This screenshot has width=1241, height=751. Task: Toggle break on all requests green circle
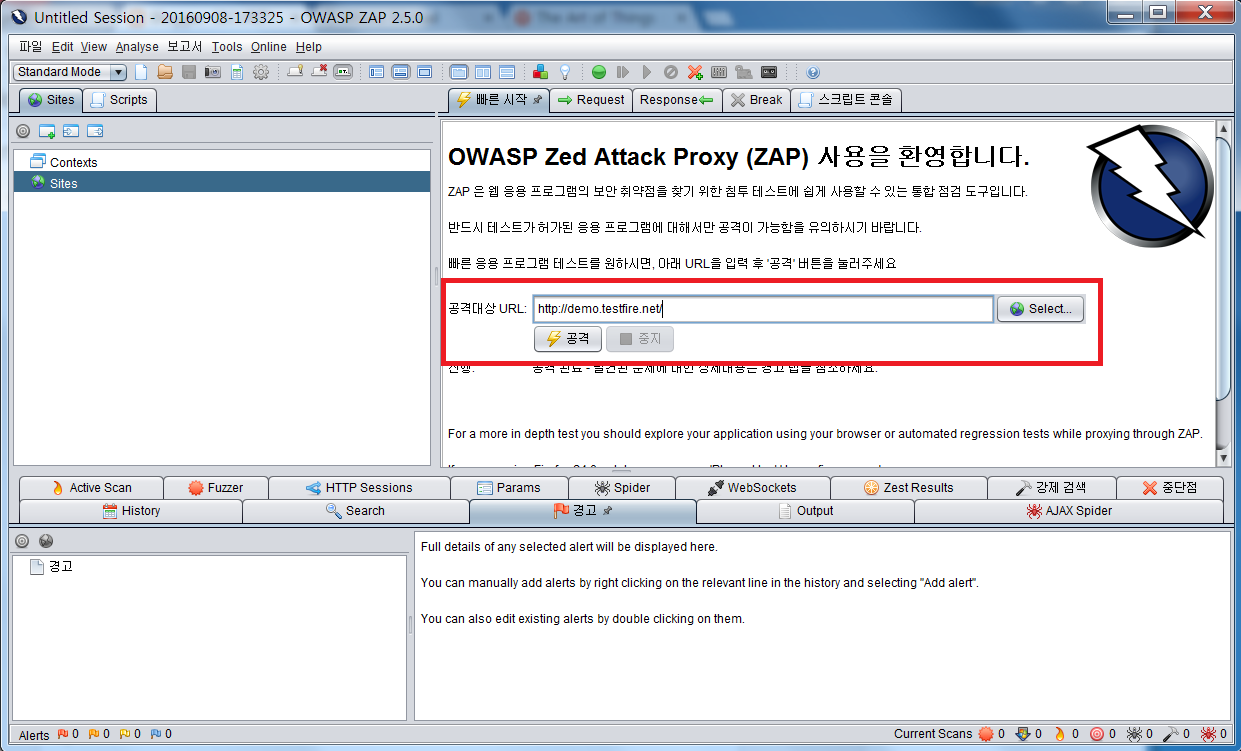pos(601,72)
